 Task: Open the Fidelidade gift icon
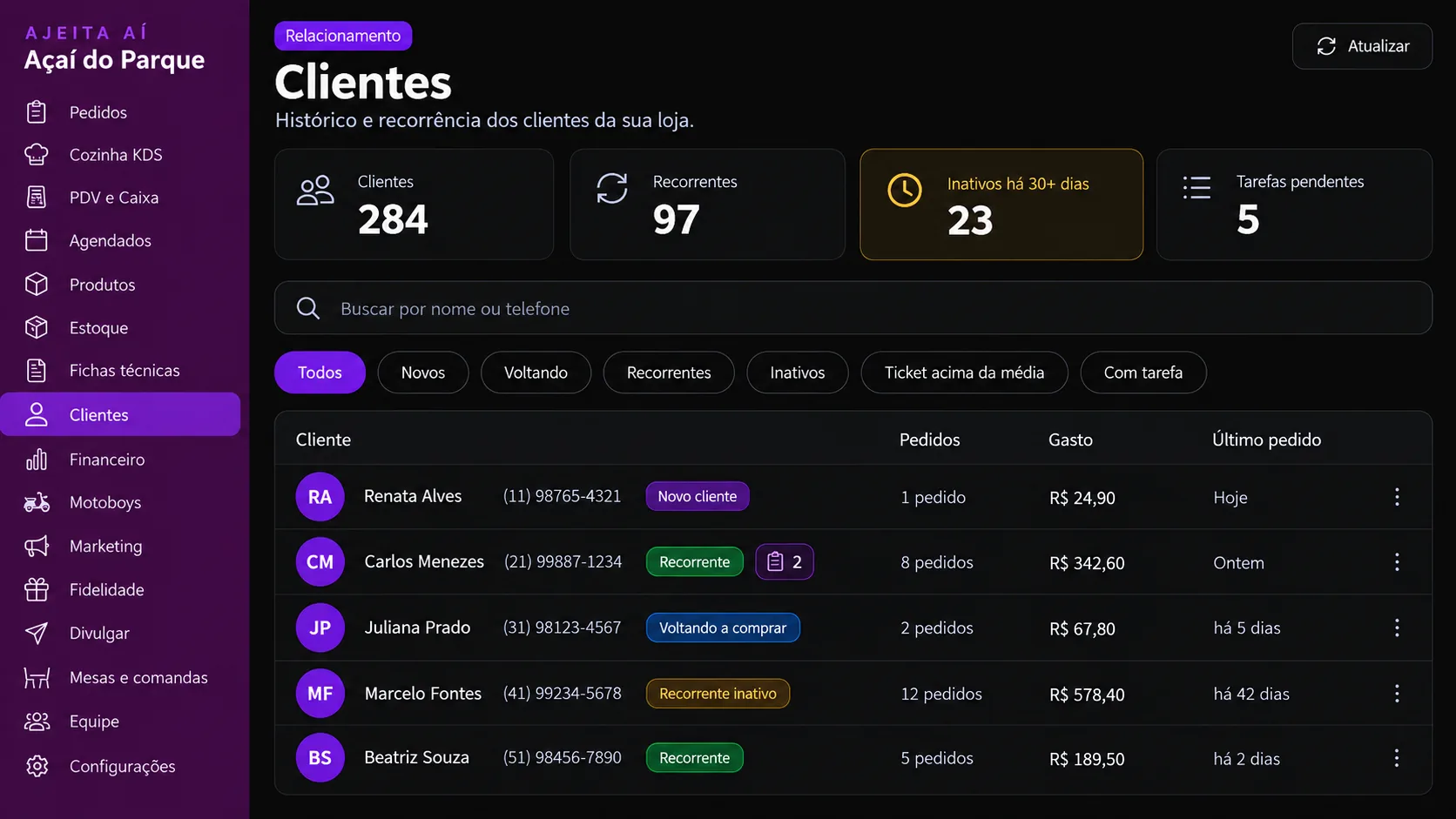coord(37,590)
